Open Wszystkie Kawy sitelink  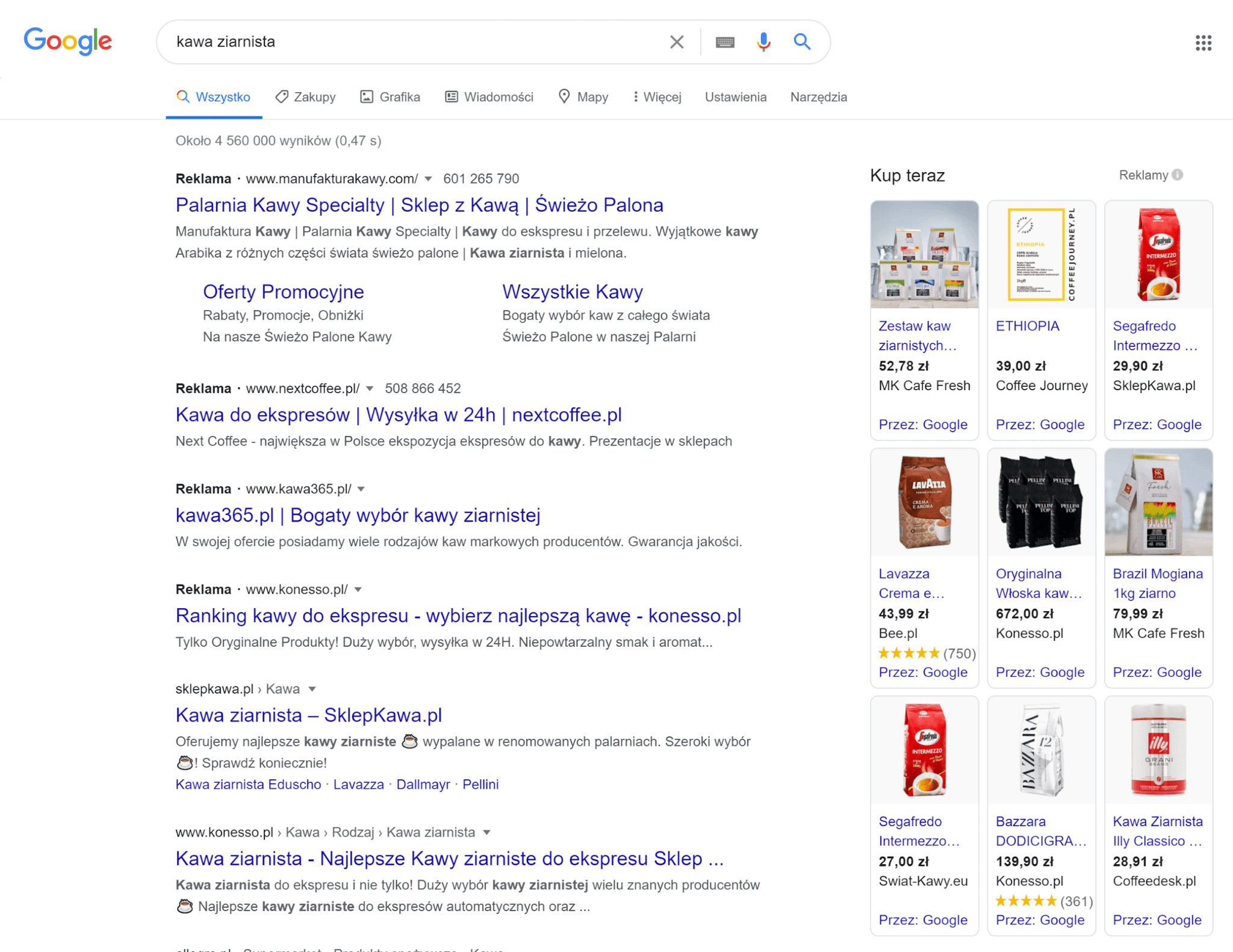click(573, 291)
